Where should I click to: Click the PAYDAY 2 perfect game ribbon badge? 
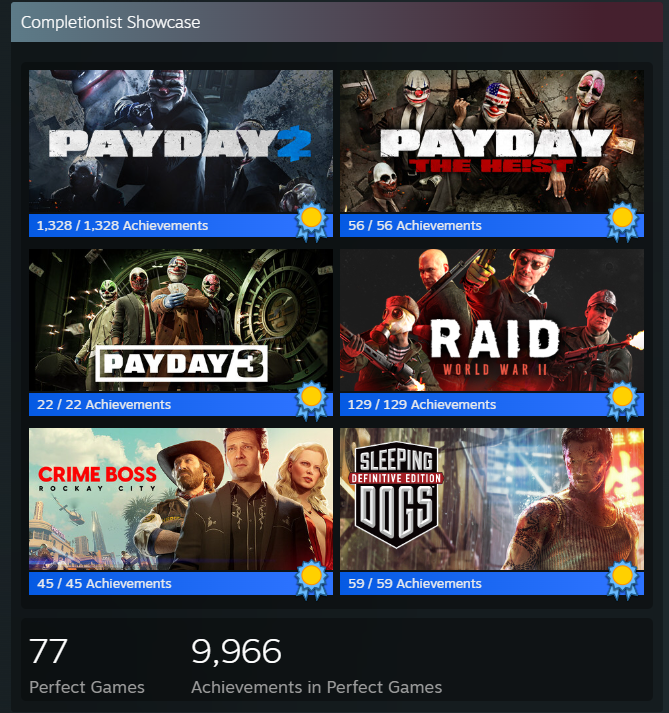coord(312,221)
